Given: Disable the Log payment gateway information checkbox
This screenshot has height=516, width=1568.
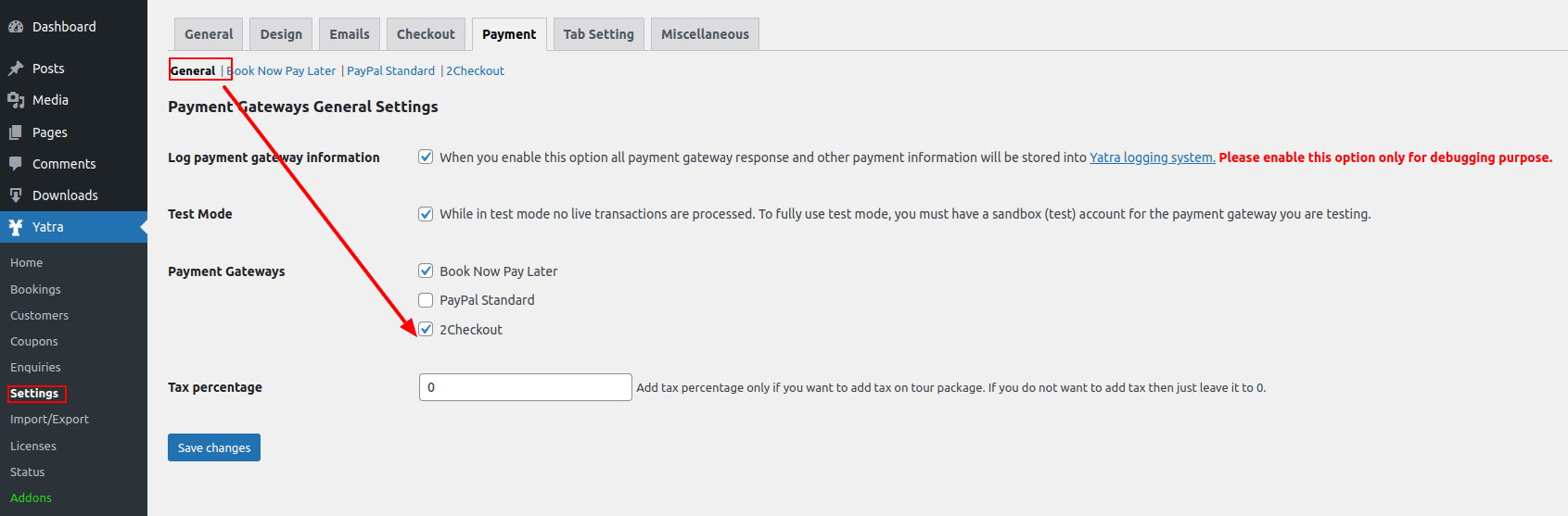Looking at the screenshot, I should (x=426, y=157).
